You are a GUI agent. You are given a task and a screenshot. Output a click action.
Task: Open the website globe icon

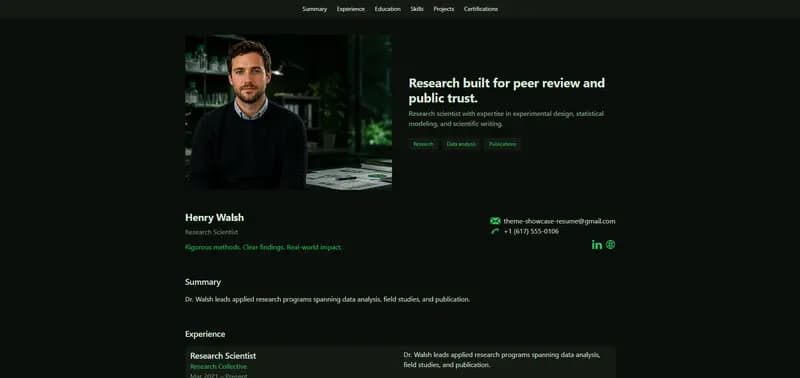[x=610, y=244]
